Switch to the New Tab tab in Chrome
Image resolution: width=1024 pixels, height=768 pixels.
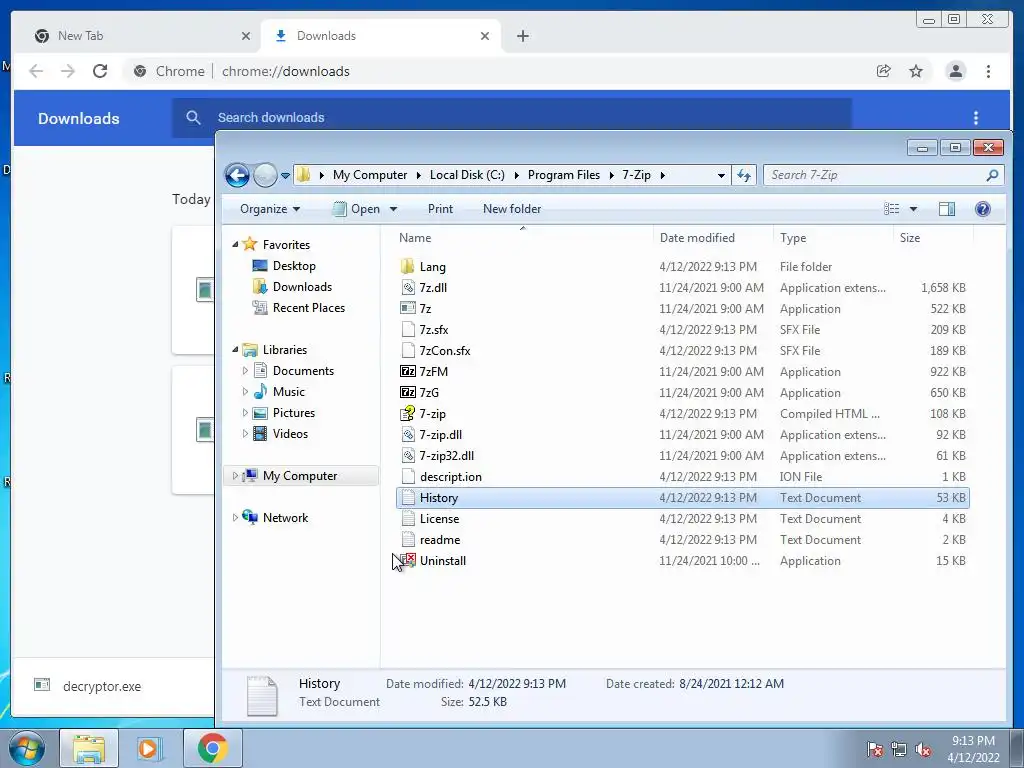(142, 36)
